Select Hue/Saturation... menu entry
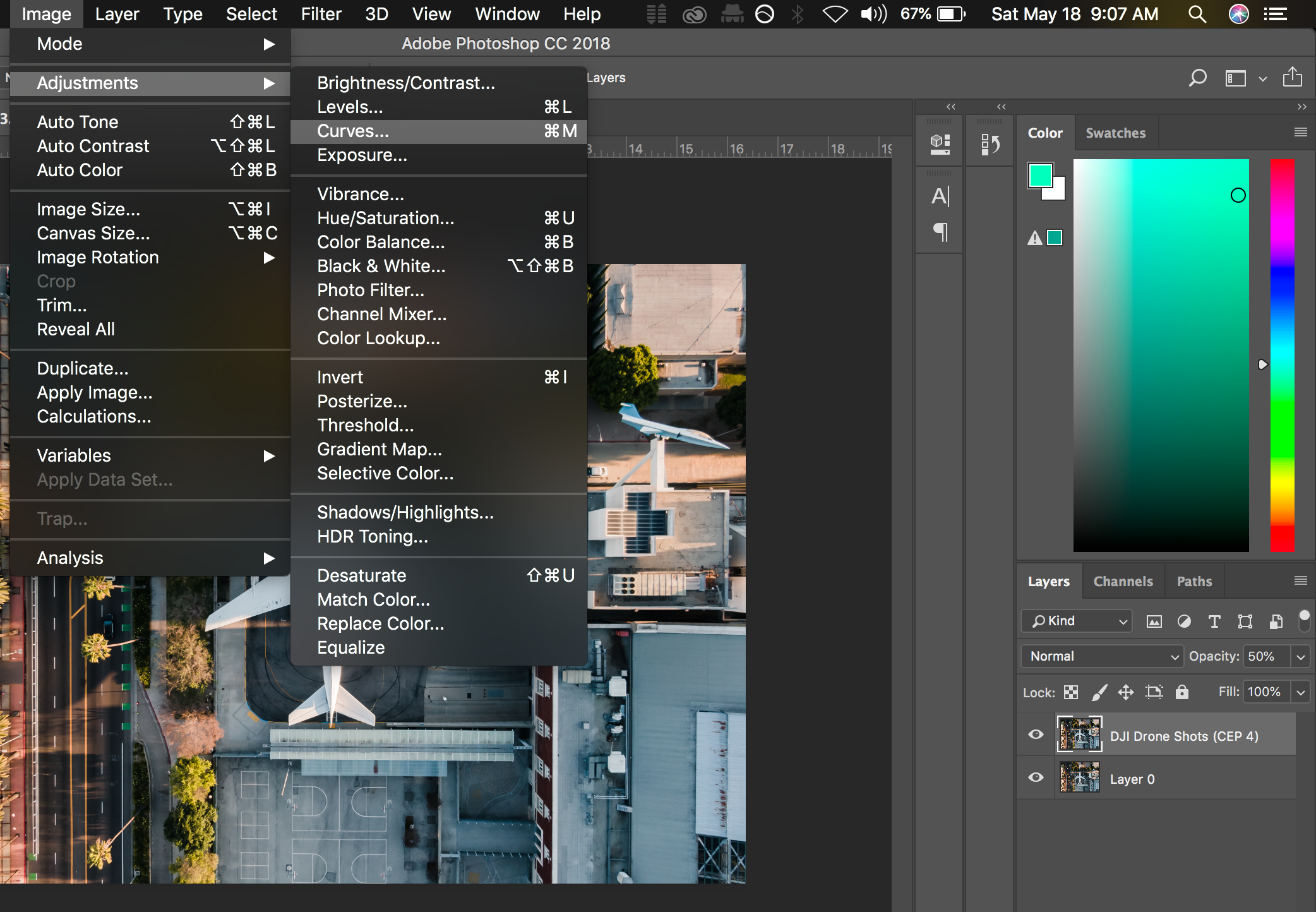Viewport: 1316px width, 912px height. click(x=385, y=219)
